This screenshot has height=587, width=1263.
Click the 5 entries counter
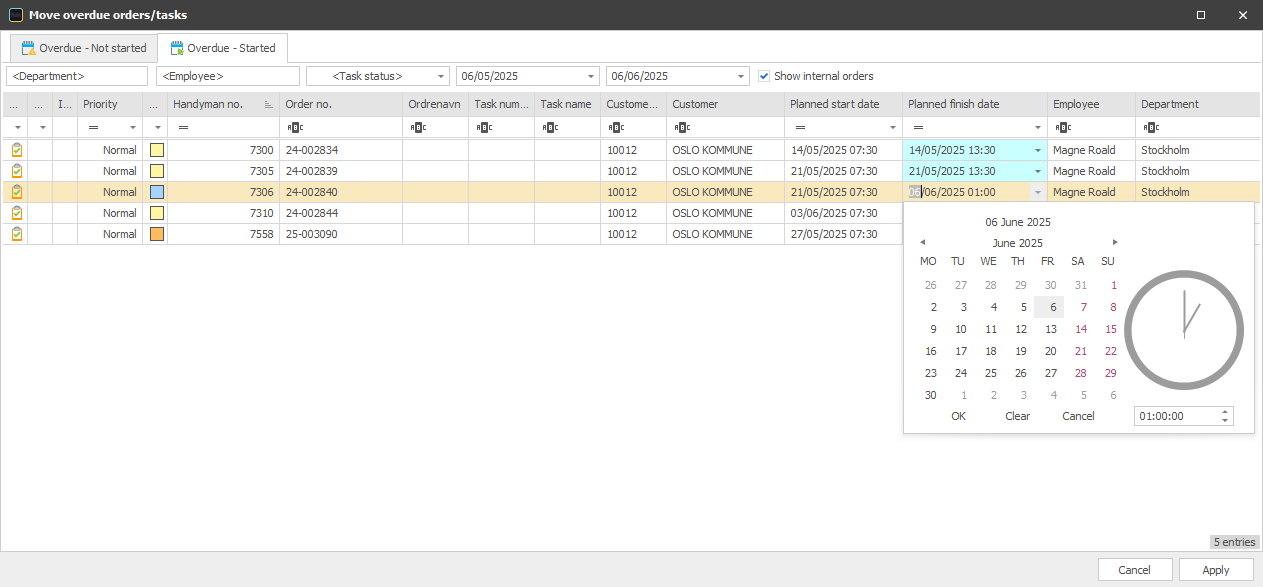pyautogui.click(x=1234, y=542)
